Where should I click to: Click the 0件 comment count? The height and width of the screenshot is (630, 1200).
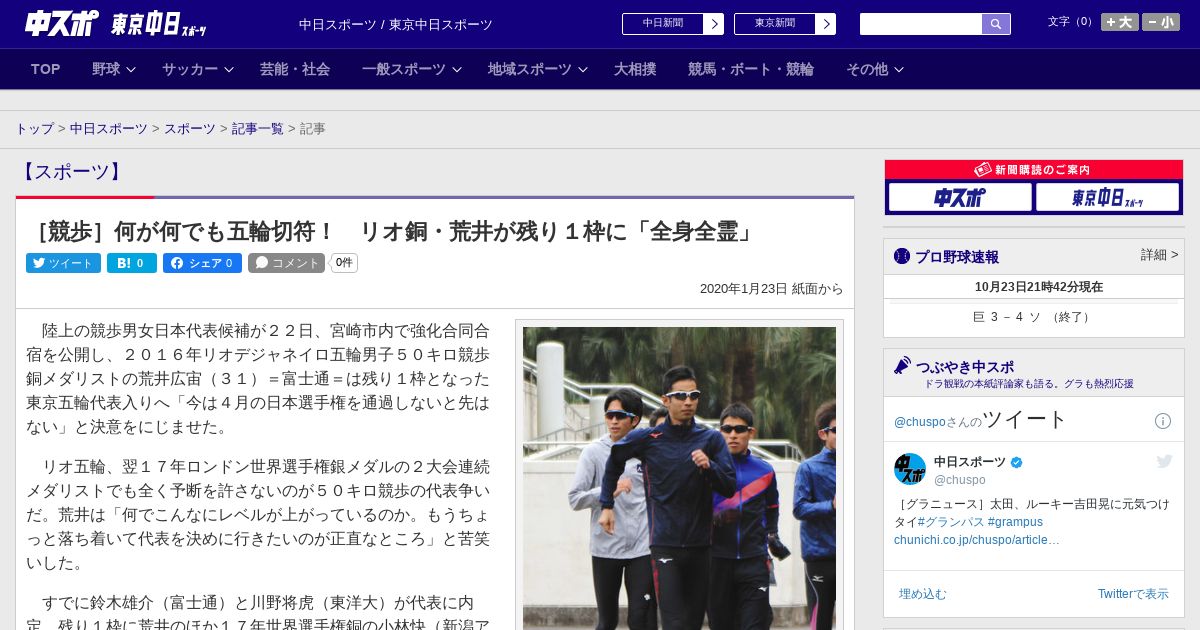point(344,263)
